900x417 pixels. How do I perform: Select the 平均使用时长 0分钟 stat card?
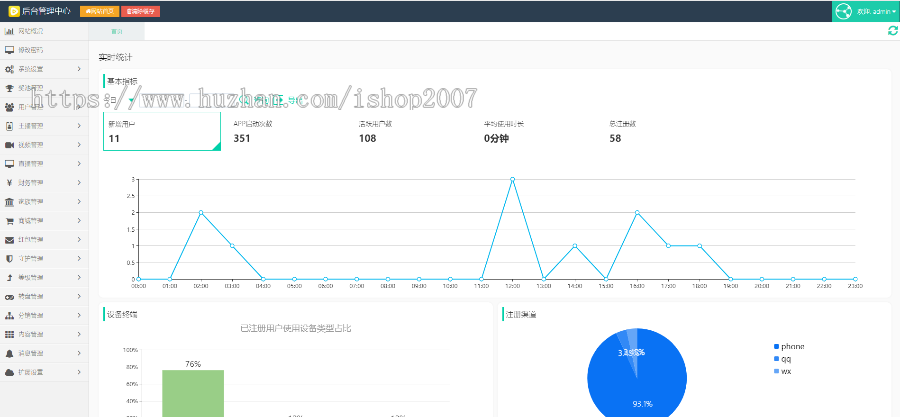537,131
